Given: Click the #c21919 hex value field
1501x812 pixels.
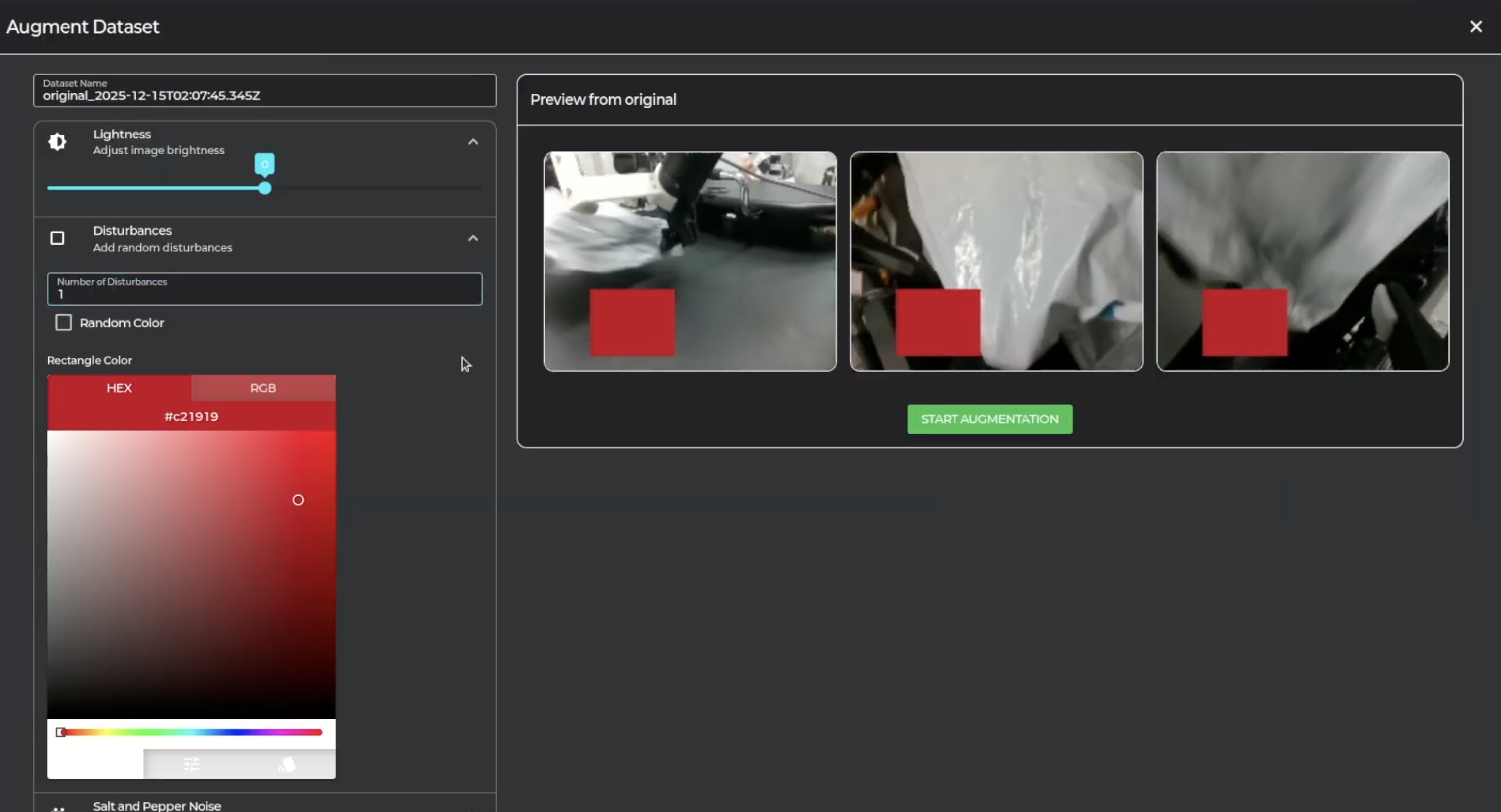Looking at the screenshot, I should (x=191, y=416).
